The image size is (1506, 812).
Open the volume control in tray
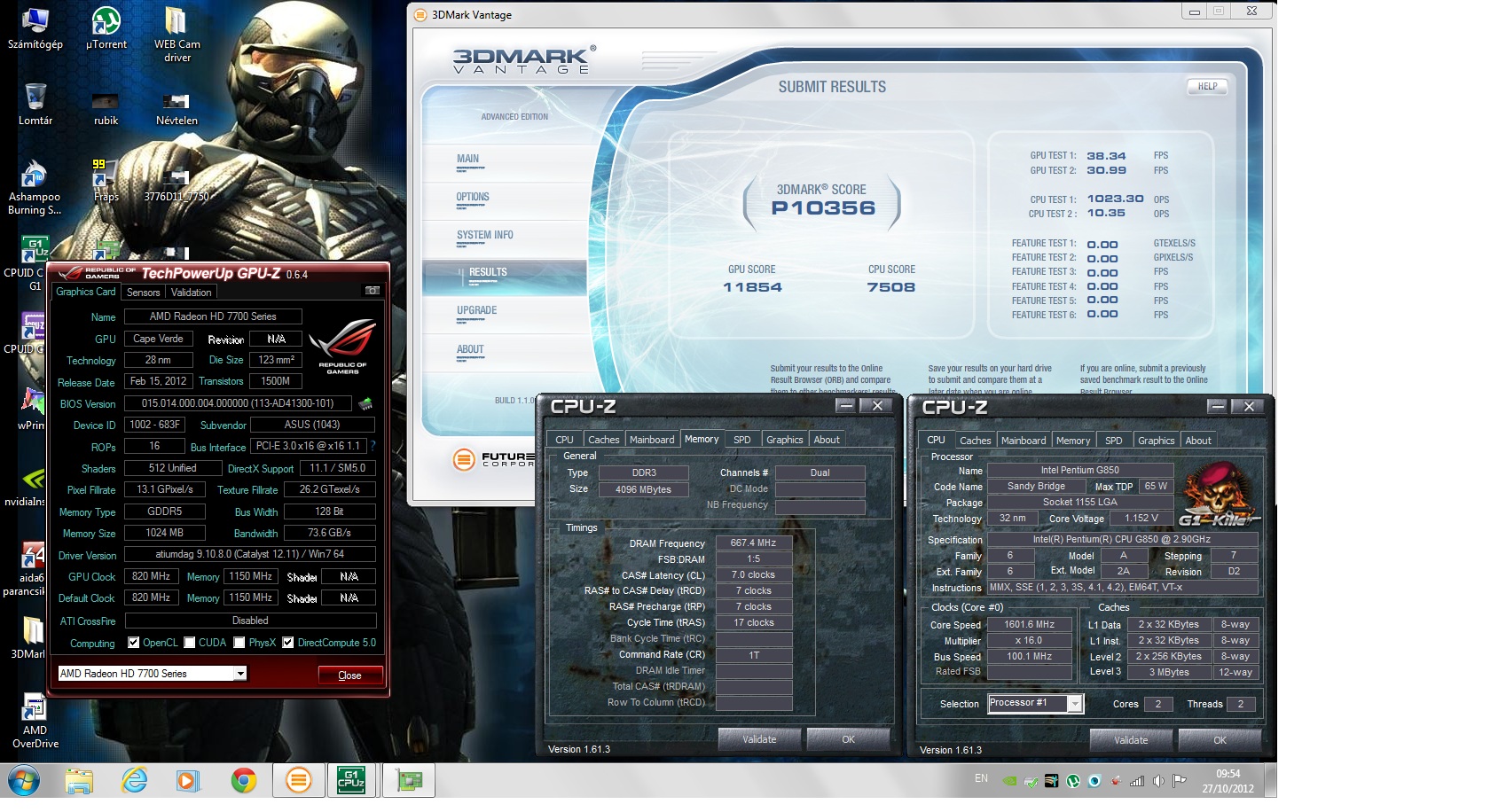[x=1158, y=781]
